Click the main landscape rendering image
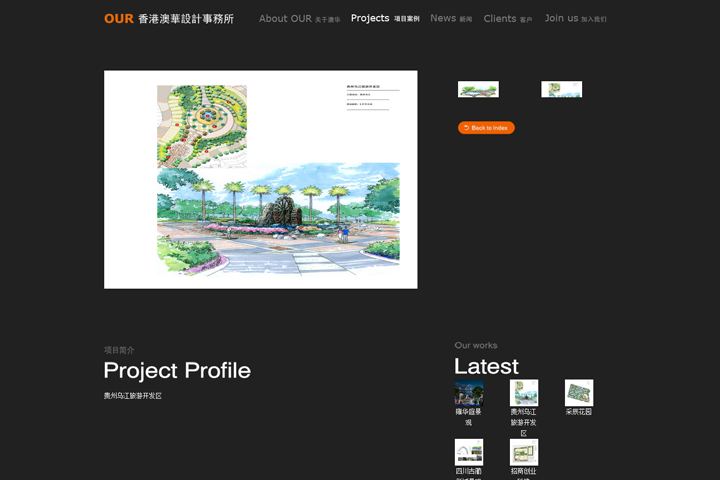Image resolution: width=720 pixels, height=480 pixels. coord(260,179)
